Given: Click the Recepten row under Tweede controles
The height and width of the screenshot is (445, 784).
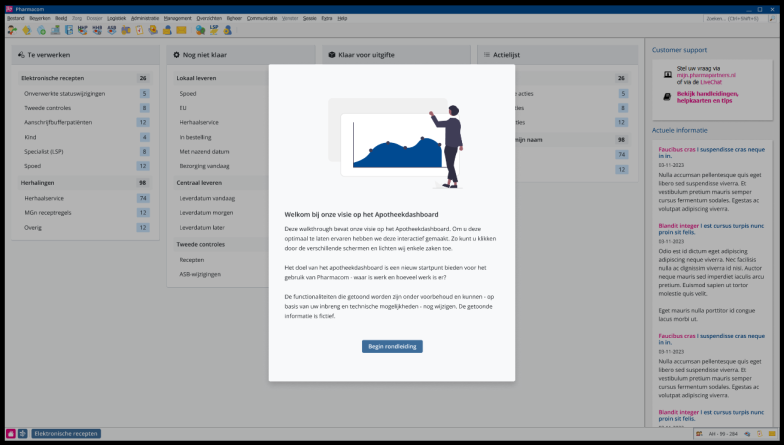Looking at the screenshot, I should tap(220, 260).
